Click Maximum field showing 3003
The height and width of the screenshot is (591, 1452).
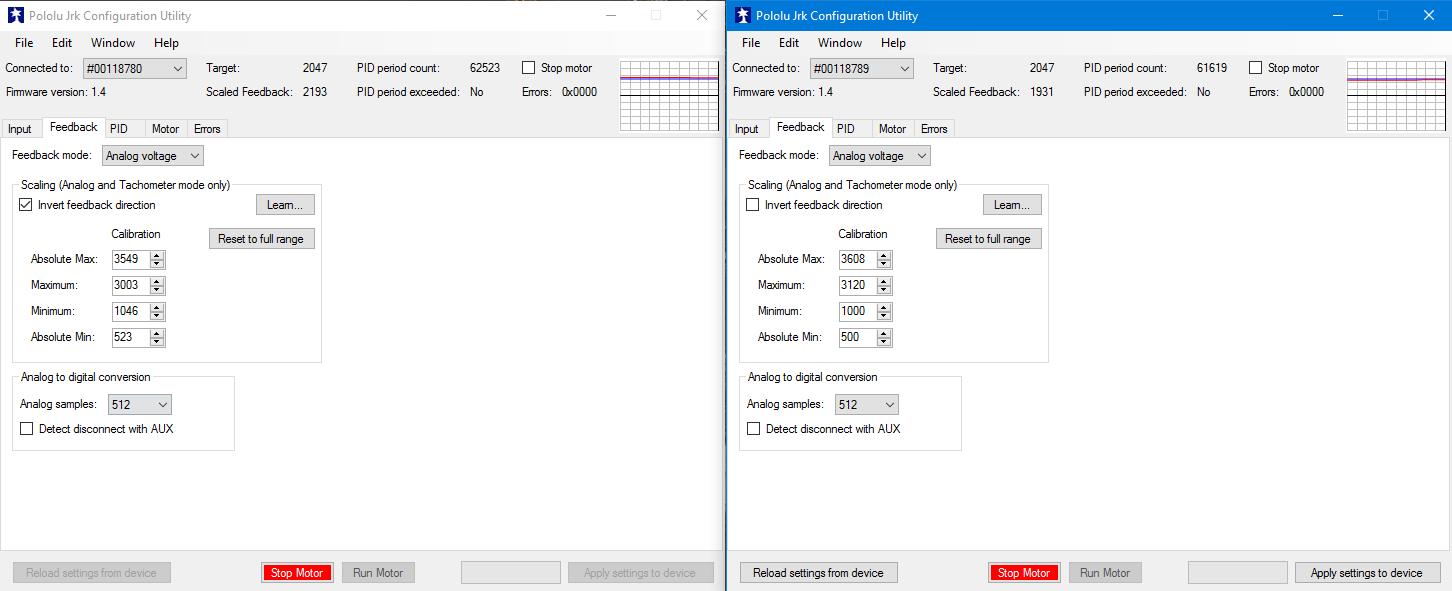click(131, 285)
